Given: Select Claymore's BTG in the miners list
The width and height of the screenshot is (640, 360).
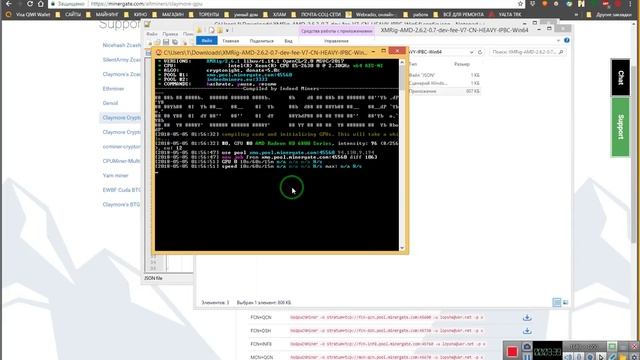Looking at the screenshot, I should click(122, 204).
